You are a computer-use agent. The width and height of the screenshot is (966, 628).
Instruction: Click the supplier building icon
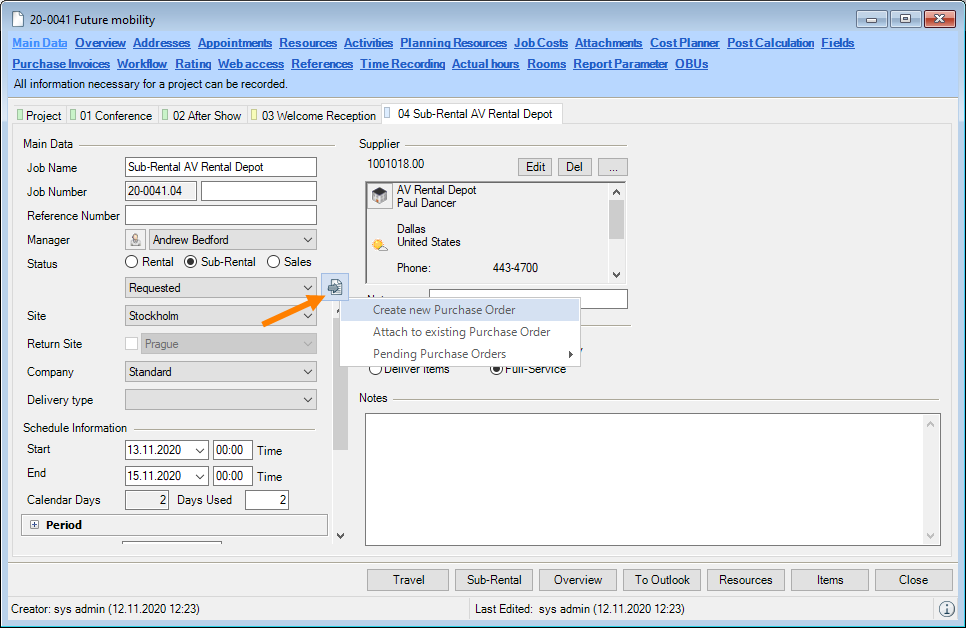click(380, 196)
